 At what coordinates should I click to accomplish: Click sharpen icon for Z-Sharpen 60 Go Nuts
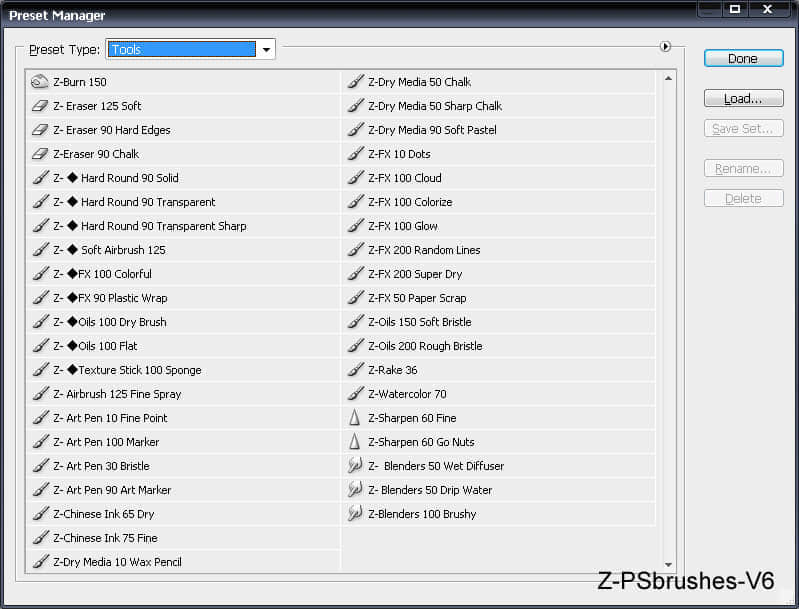click(x=355, y=441)
